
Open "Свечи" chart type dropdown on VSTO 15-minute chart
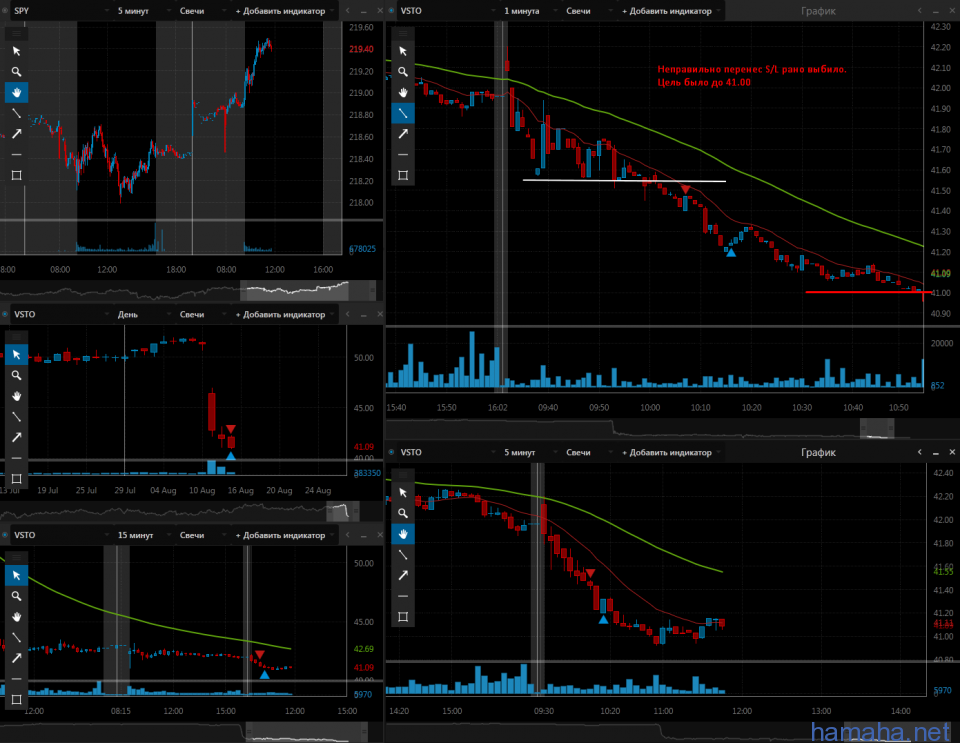pos(205,535)
